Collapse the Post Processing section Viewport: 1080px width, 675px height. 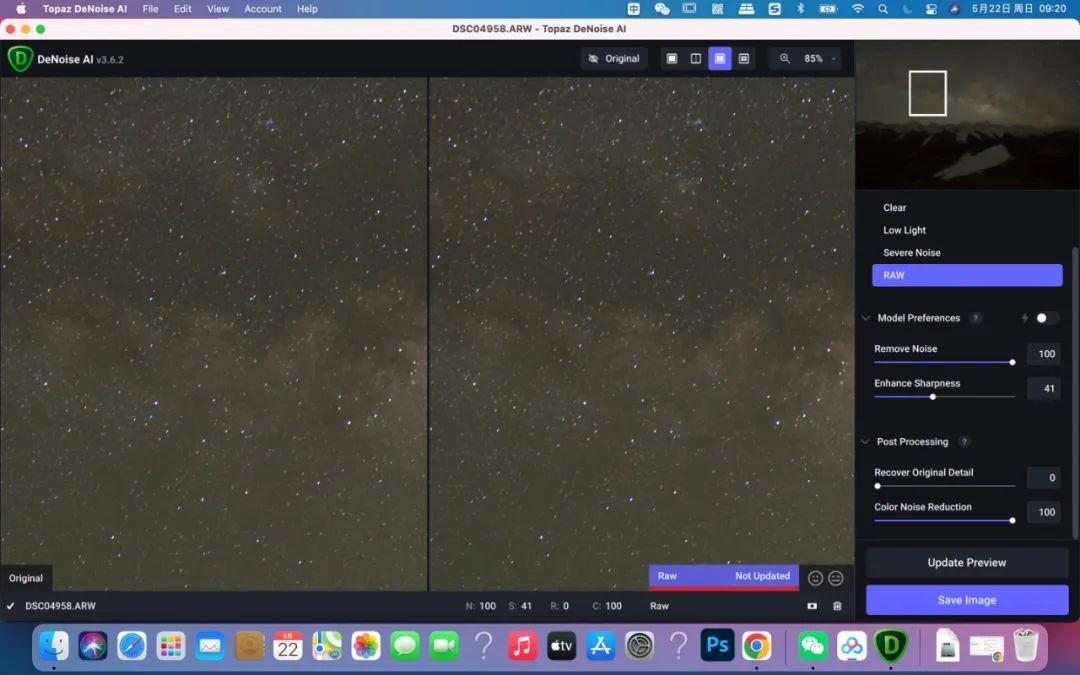point(866,442)
